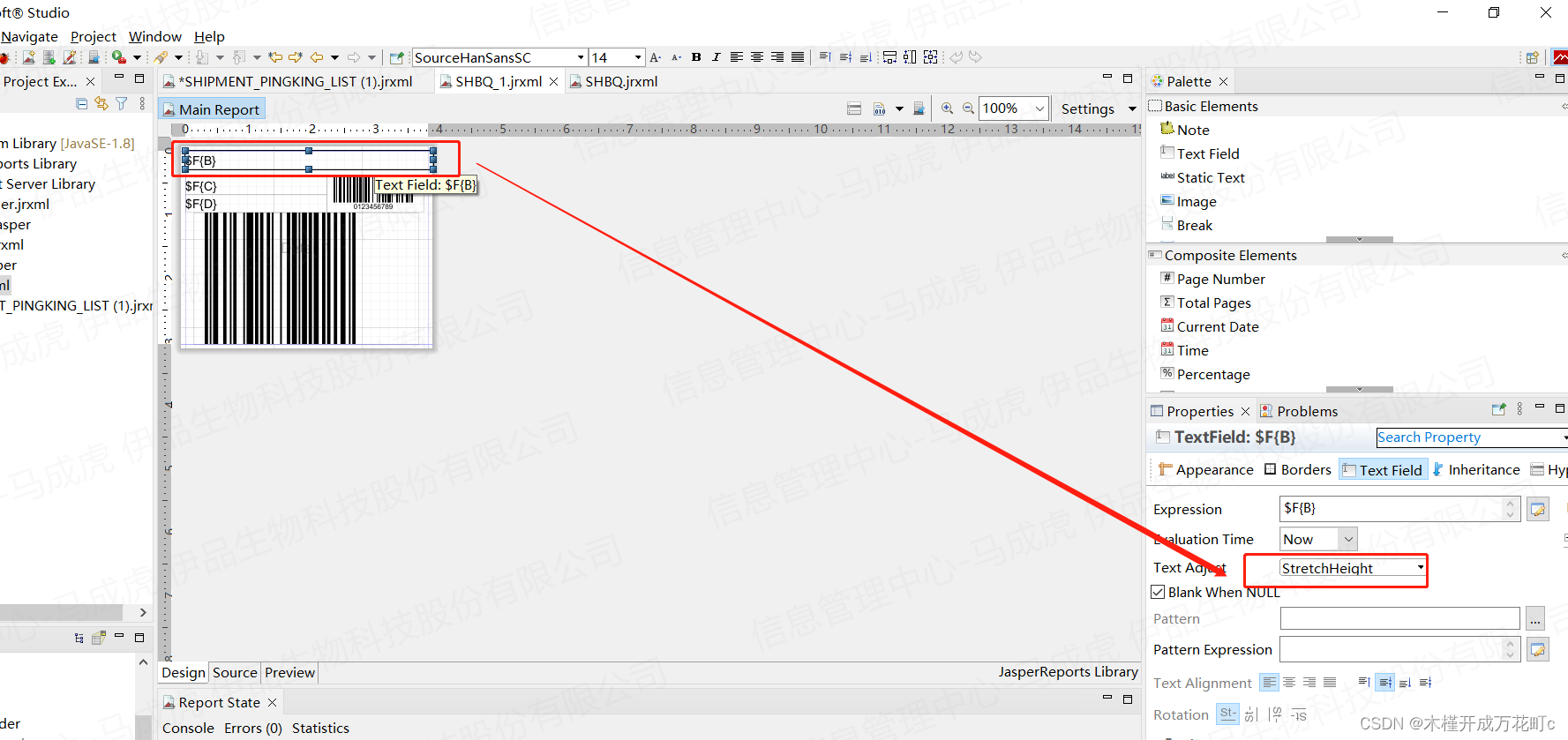
Task: Increase font size with the larger A icon
Action: click(656, 57)
